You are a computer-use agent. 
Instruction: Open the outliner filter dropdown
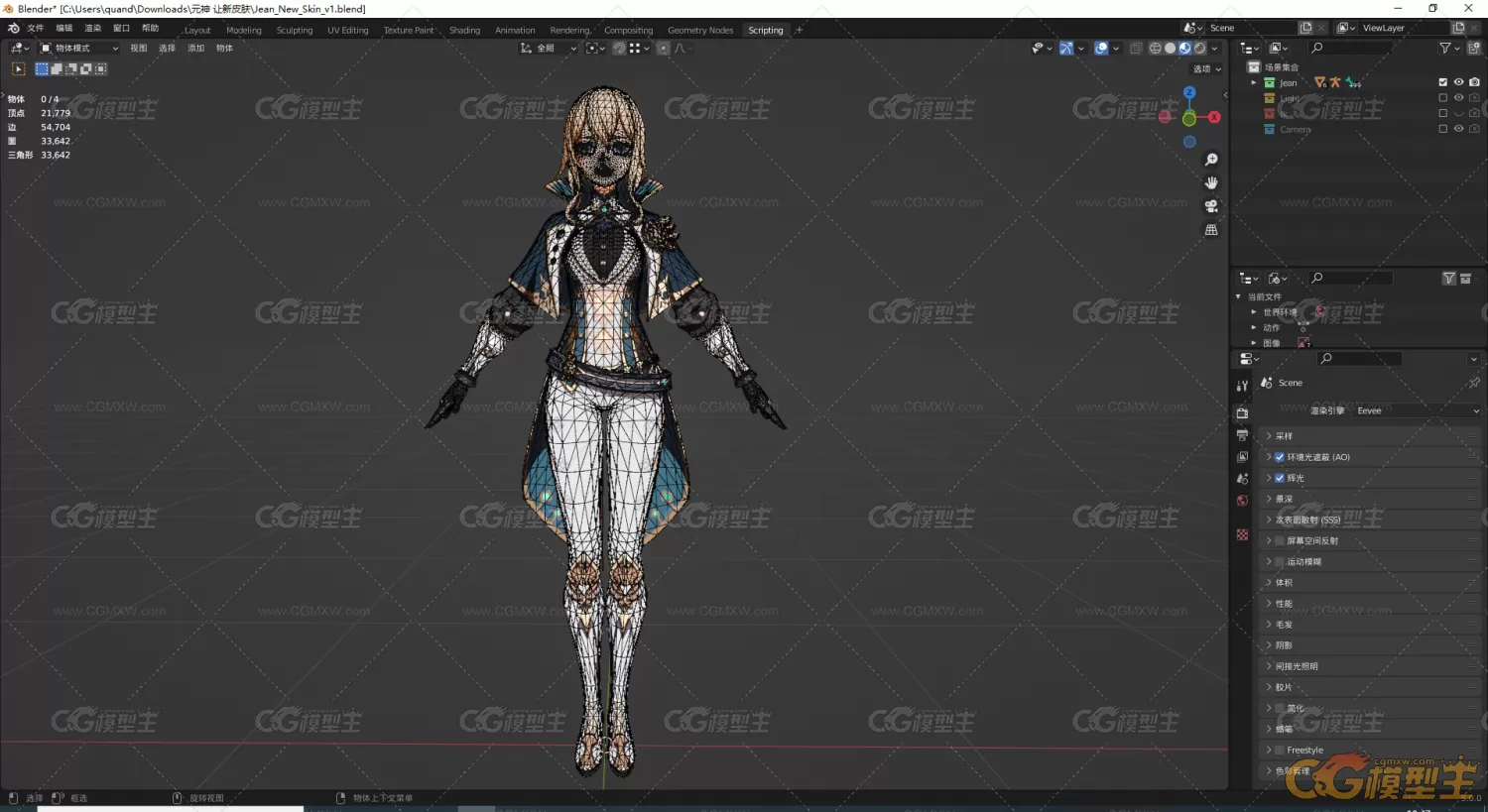point(1449,48)
